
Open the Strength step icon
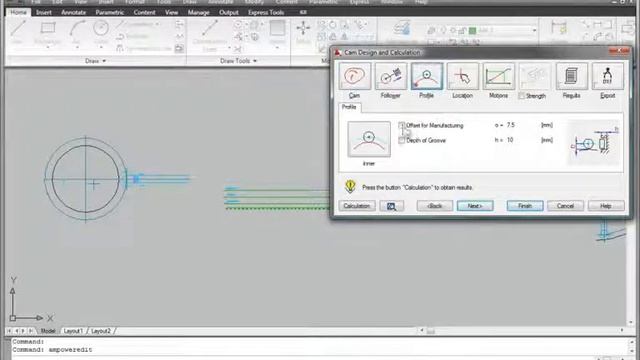(534, 76)
